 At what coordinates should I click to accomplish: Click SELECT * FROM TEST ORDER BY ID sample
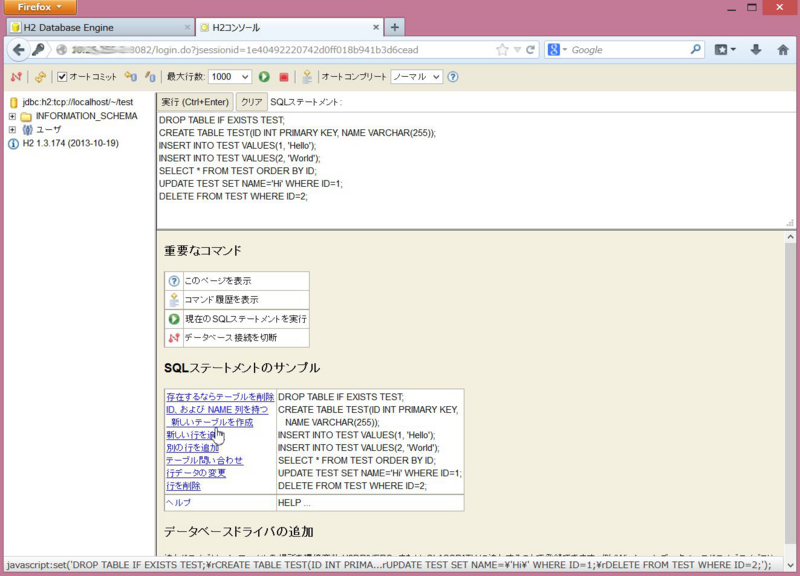[357, 461]
